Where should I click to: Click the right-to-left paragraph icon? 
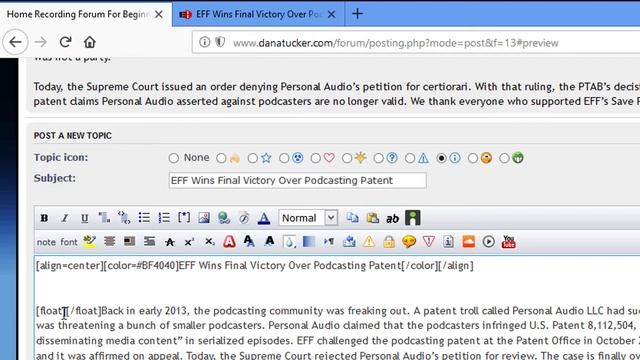[x=329, y=242]
